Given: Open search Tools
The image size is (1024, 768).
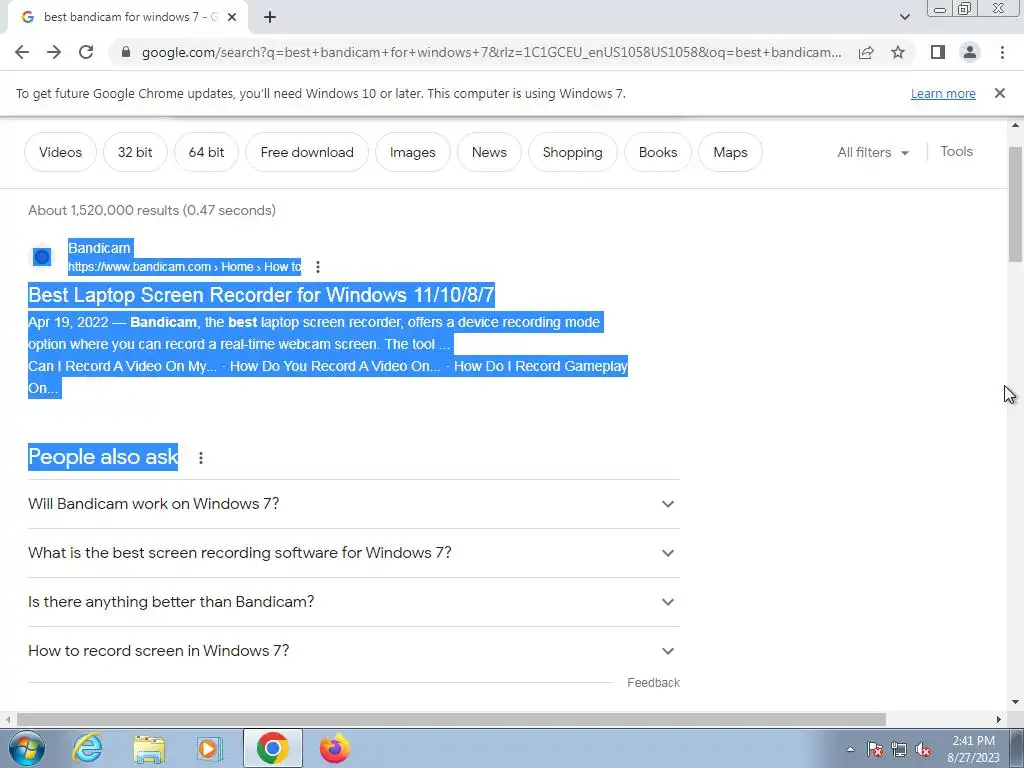Looking at the screenshot, I should point(956,152).
